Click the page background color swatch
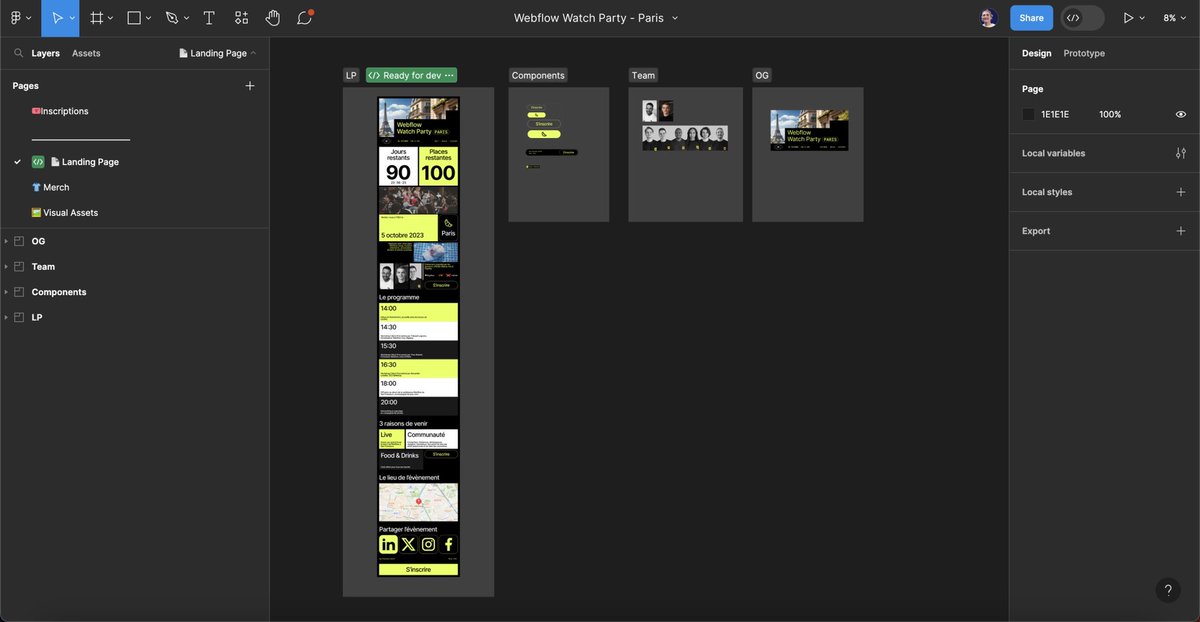This screenshot has width=1200, height=622. (x=1028, y=114)
